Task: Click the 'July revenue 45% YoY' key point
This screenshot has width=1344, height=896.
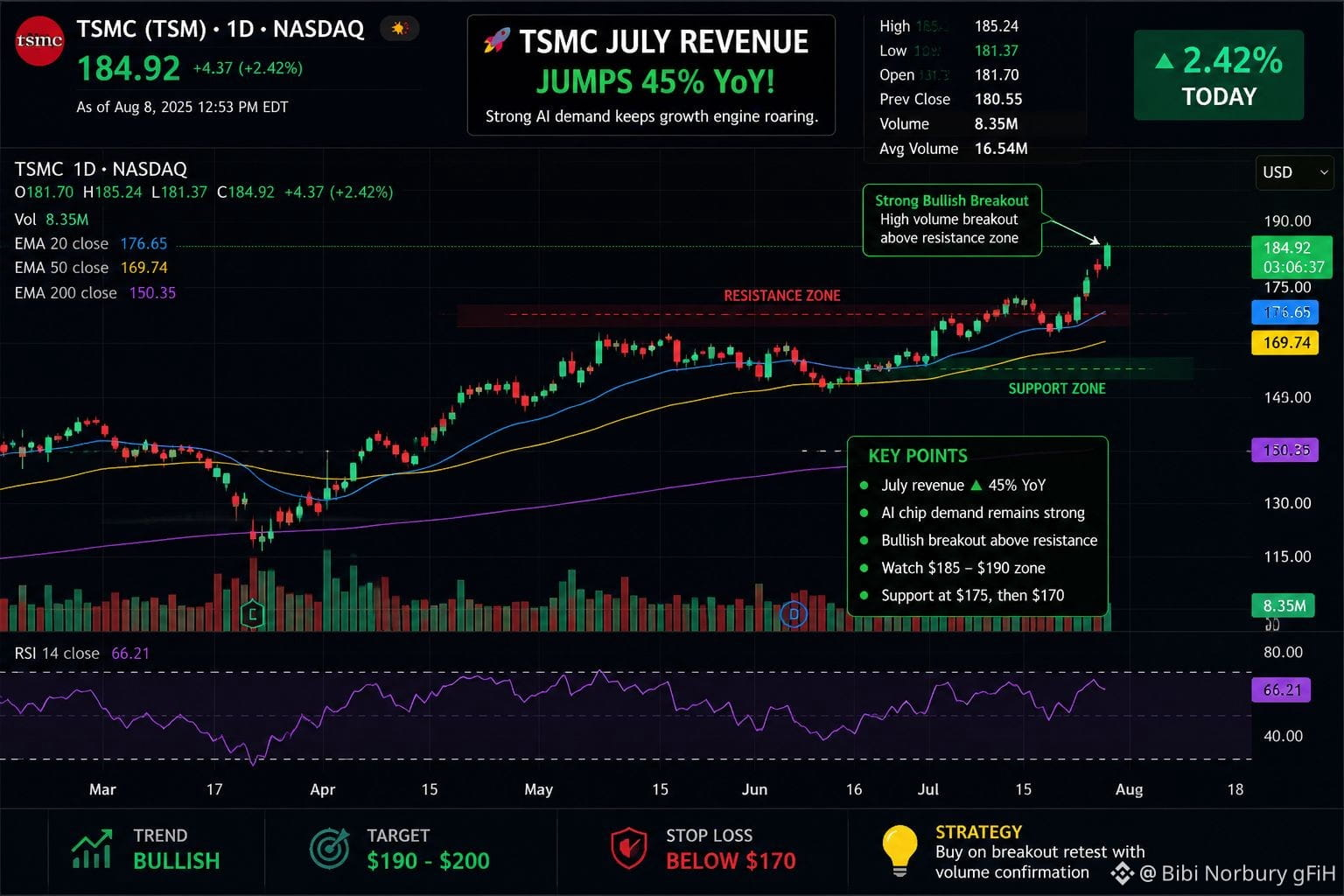Action: pyautogui.click(x=963, y=486)
